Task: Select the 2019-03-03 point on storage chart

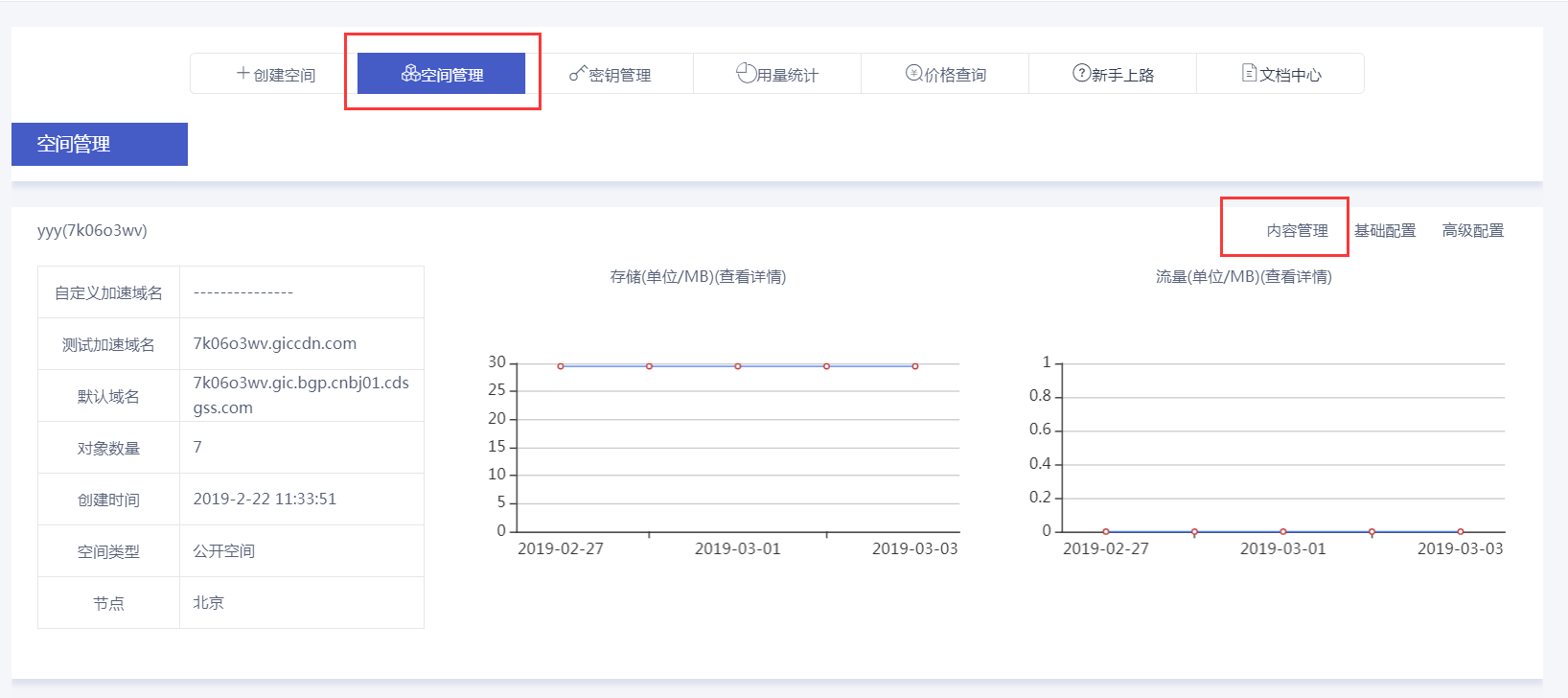Action: 915,366
